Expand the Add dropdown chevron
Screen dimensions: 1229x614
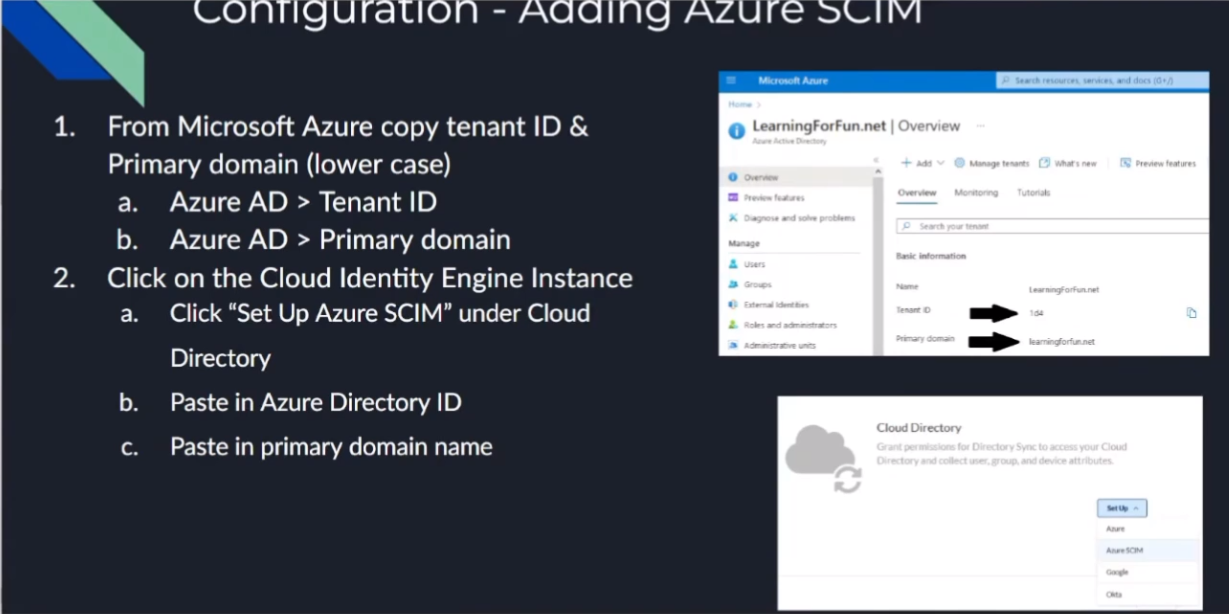[x=941, y=163]
